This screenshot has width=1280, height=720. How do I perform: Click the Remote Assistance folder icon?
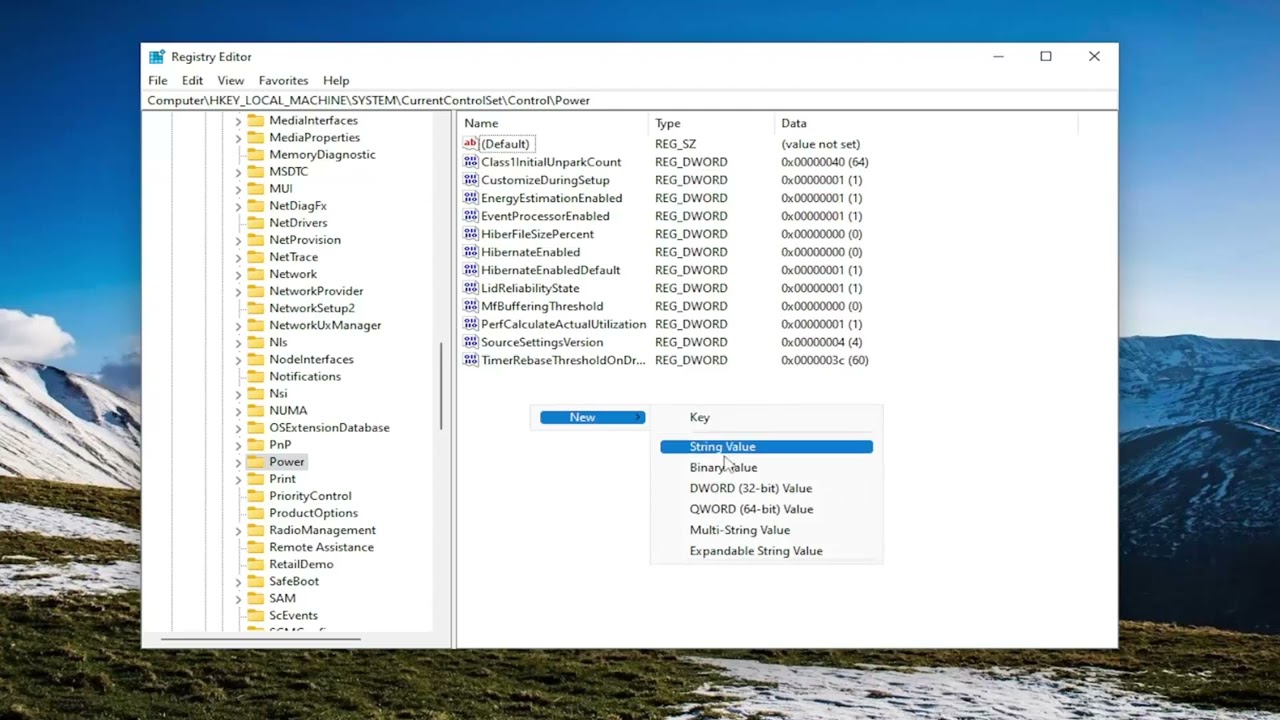255,547
